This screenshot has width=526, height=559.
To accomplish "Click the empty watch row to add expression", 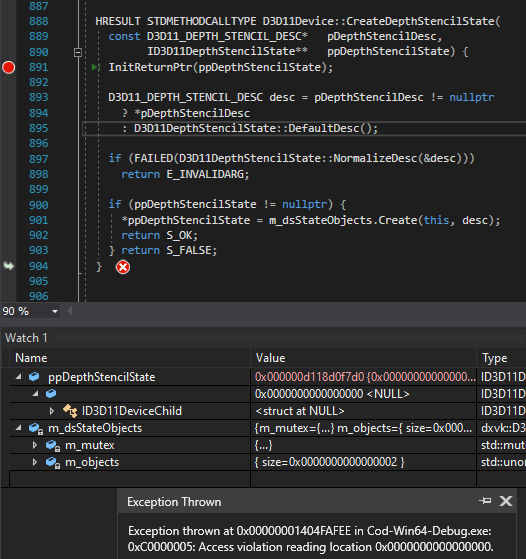I will (131, 478).
